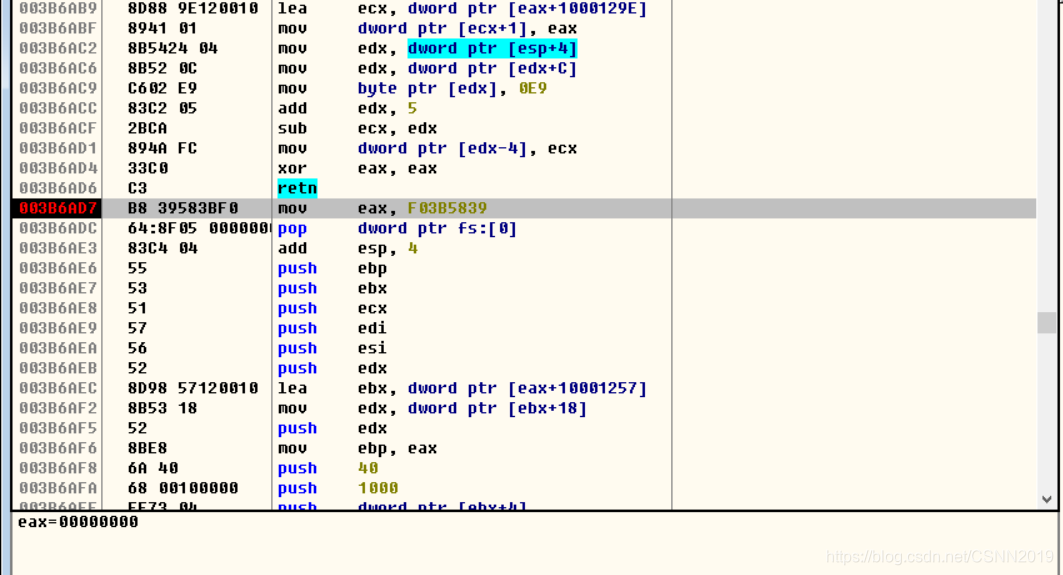Select the add edx, 5 instruction
The width and height of the screenshot is (1063, 575).
click(x=347, y=108)
